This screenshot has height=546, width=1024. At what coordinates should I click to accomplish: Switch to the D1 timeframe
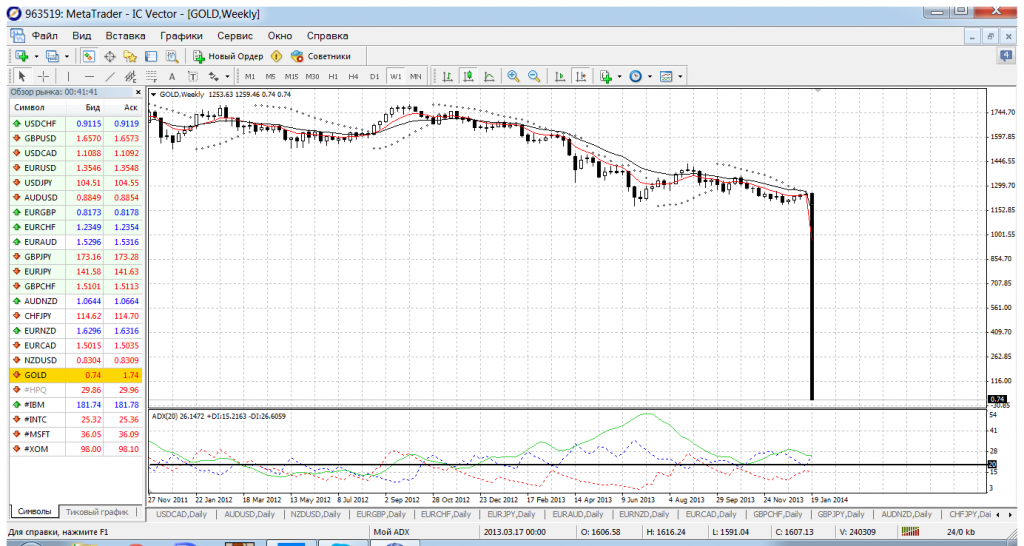(x=374, y=76)
